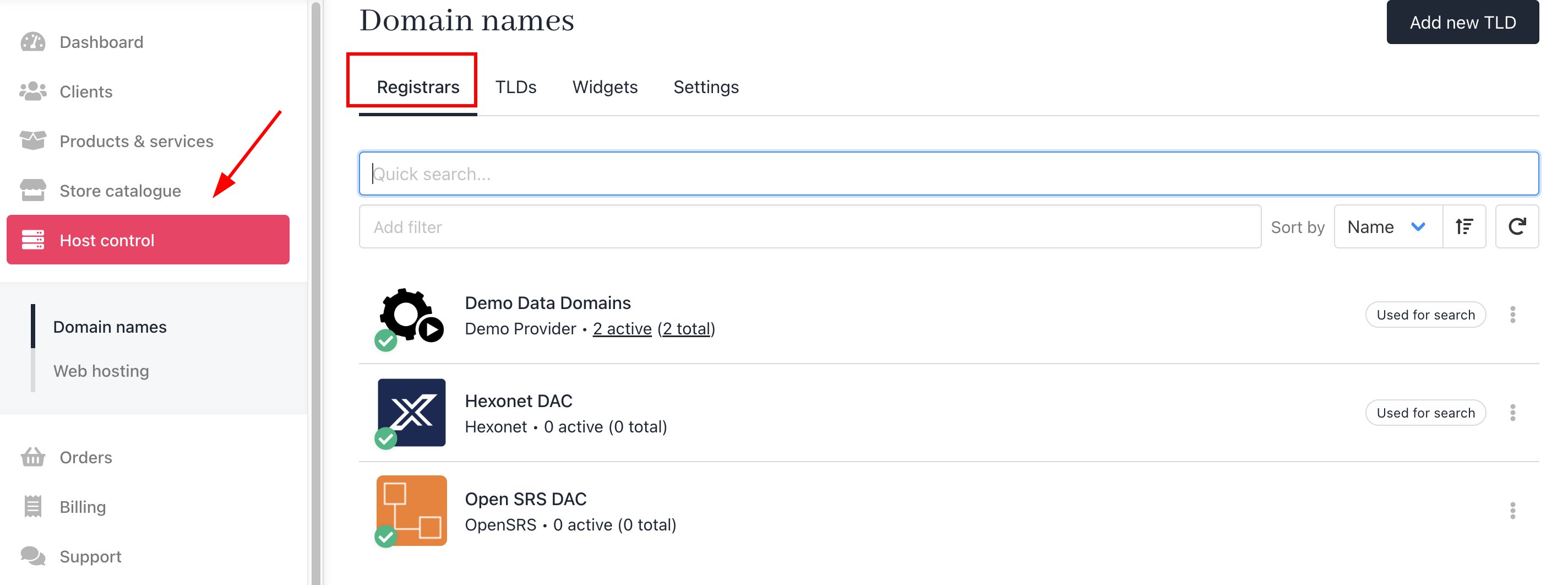1568x585 pixels.
Task: Switch to the Widgets tab
Action: (605, 87)
